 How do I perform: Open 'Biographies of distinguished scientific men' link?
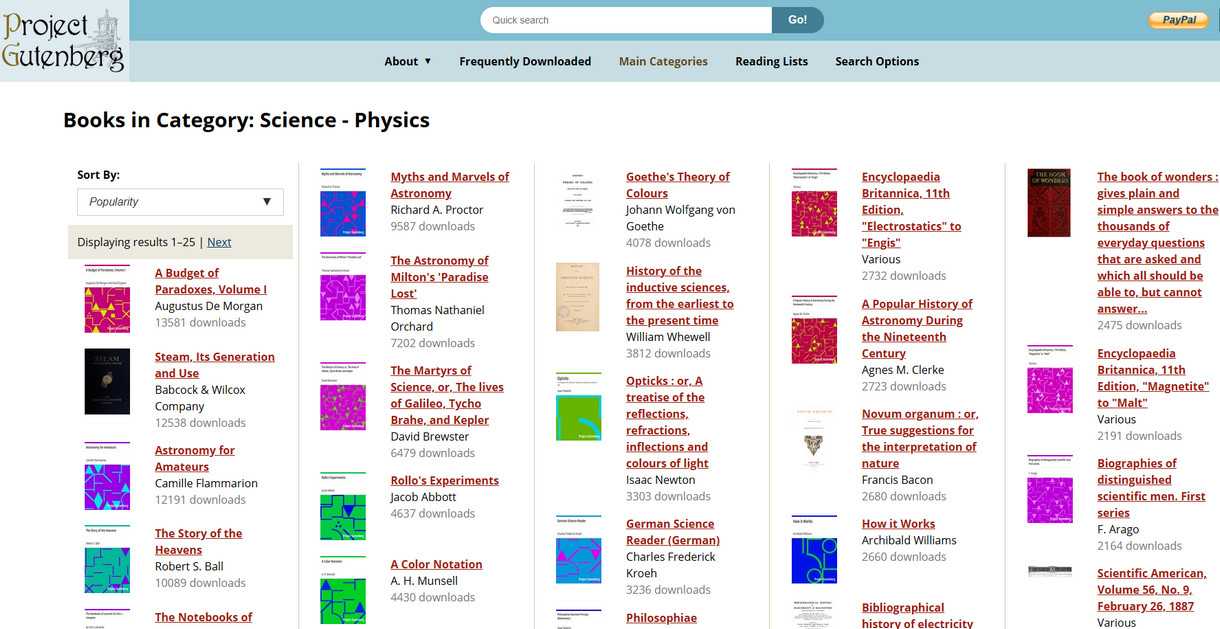(1151, 488)
